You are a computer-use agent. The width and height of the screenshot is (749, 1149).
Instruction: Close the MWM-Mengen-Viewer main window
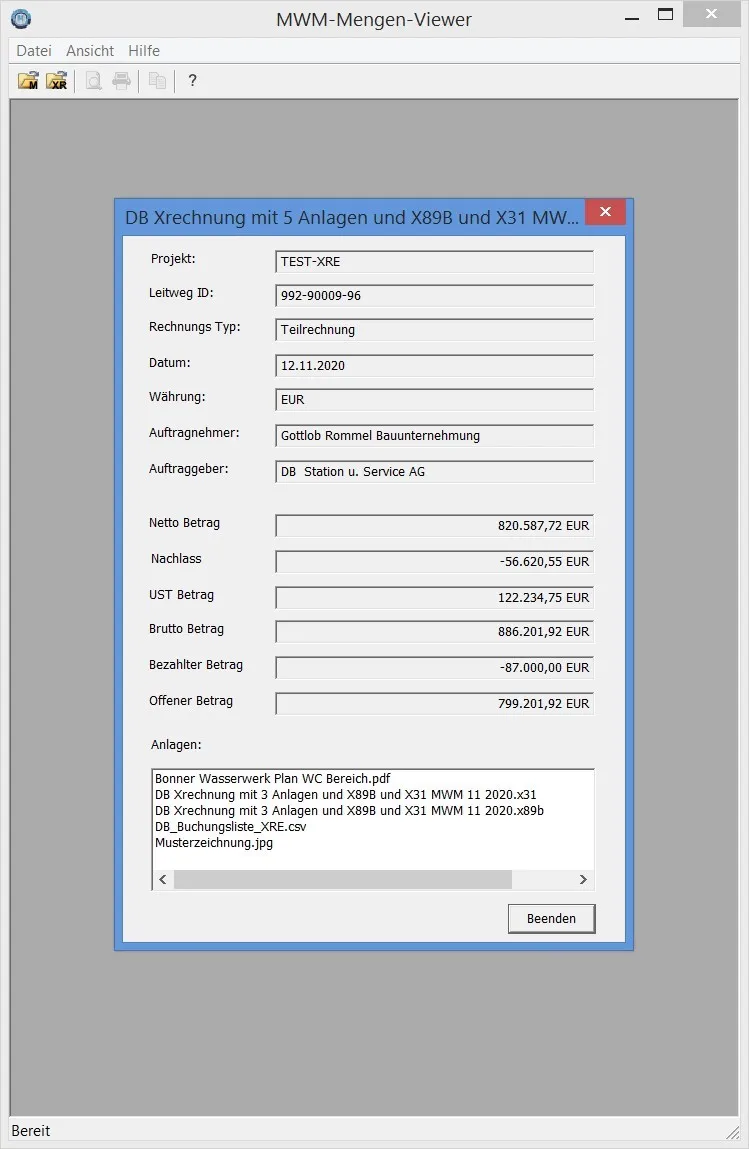(x=711, y=14)
